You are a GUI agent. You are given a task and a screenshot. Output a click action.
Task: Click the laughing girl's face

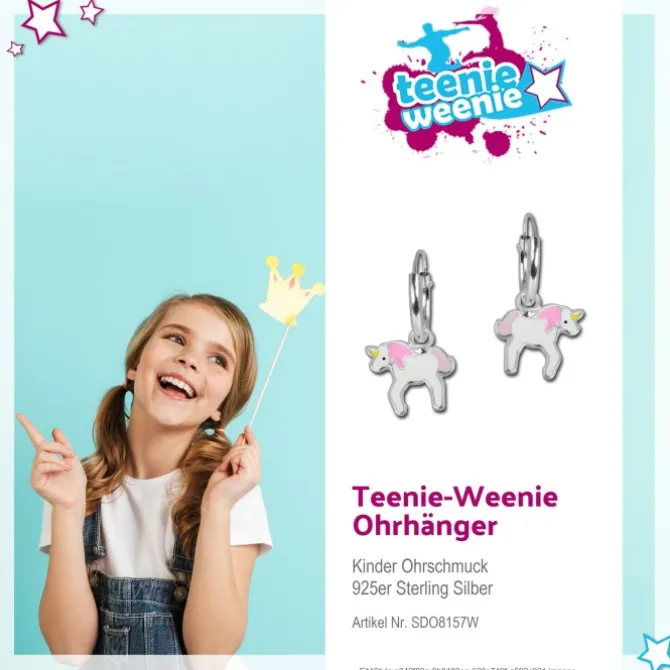coord(186,367)
